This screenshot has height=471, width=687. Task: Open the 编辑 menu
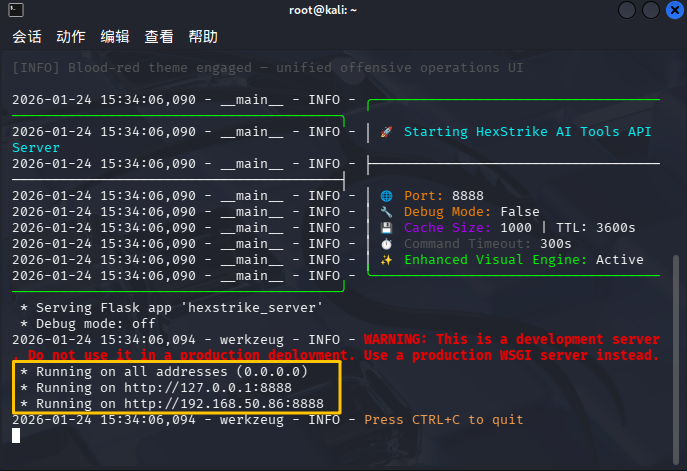coord(115,37)
